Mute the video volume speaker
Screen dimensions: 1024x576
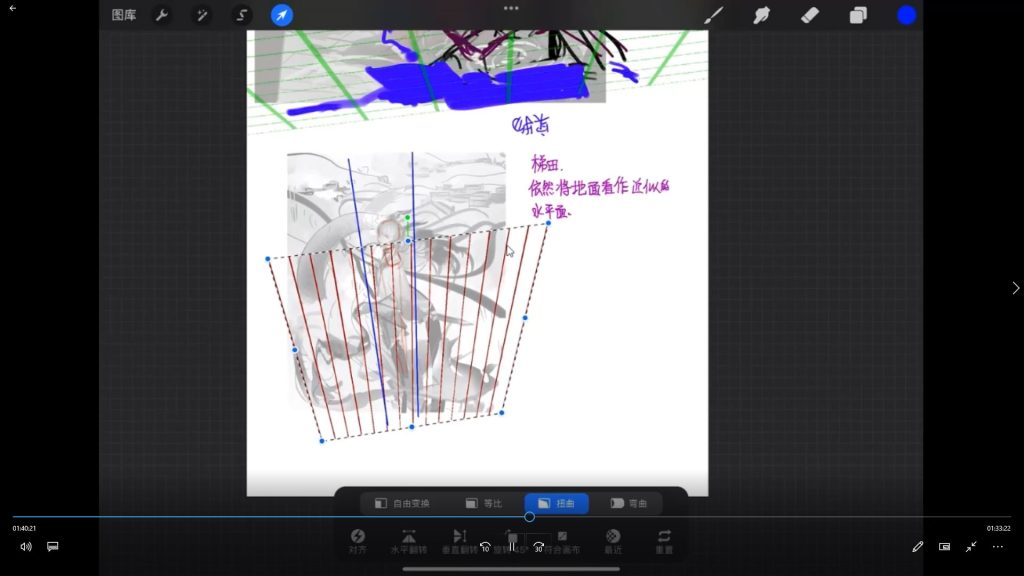pos(26,546)
